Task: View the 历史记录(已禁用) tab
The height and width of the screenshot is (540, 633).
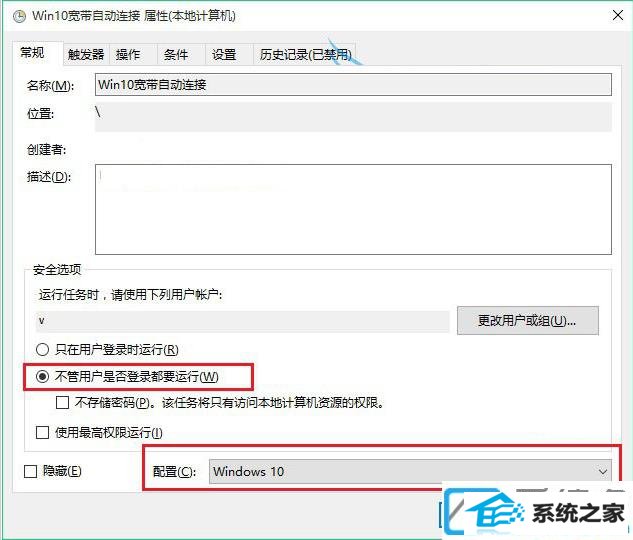Action: [x=305, y=54]
